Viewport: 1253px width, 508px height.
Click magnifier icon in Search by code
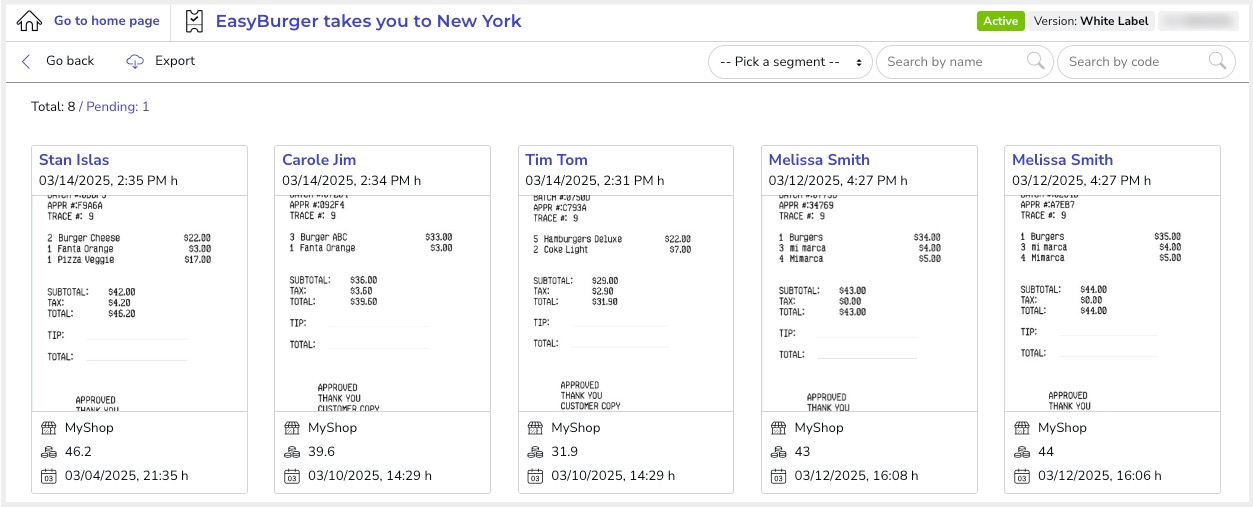coord(1217,62)
